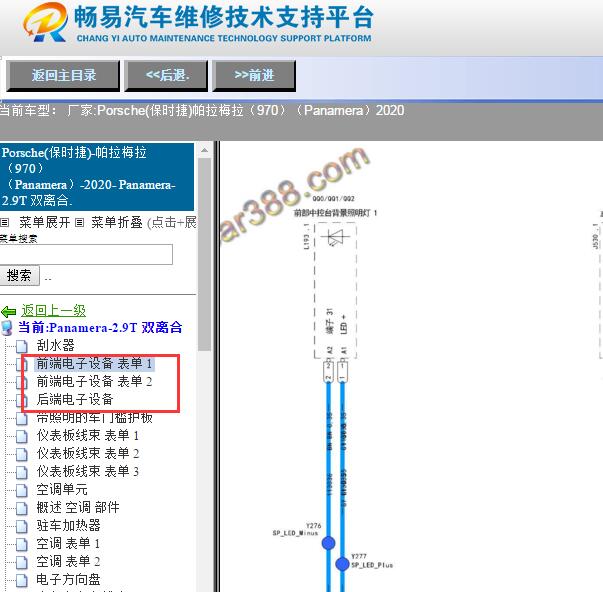Click the document icon beside 电子方向盘
The image size is (603, 592).
point(22,580)
